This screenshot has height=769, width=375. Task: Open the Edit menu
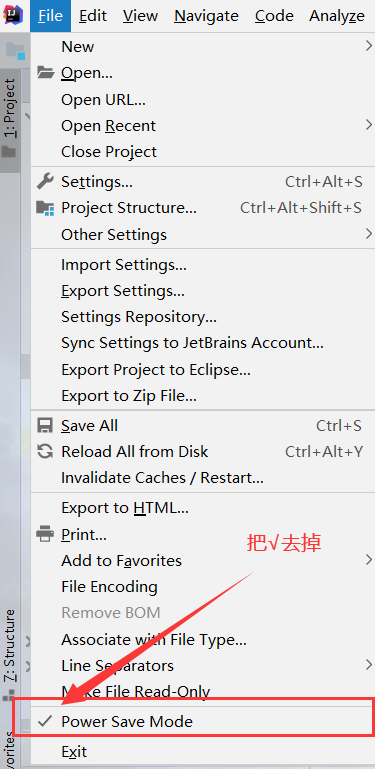point(93,16)
